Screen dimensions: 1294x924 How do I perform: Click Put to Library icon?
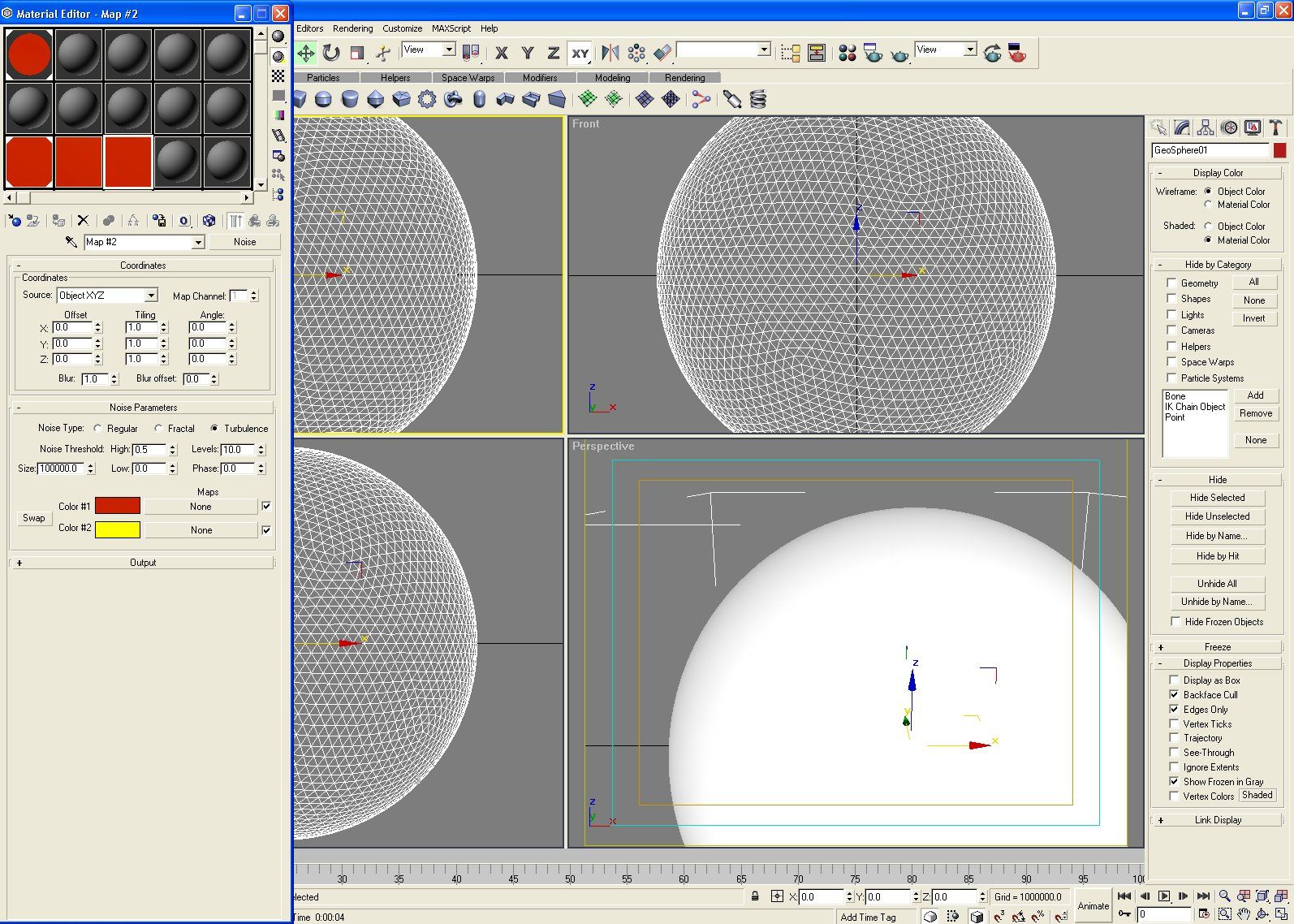pos(159,220)
